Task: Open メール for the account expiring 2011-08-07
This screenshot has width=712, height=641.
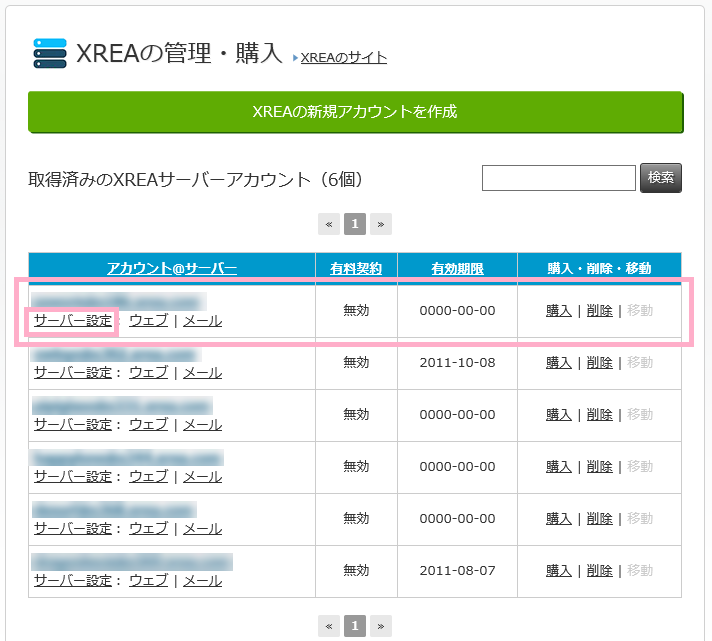Action: point(203,581)
